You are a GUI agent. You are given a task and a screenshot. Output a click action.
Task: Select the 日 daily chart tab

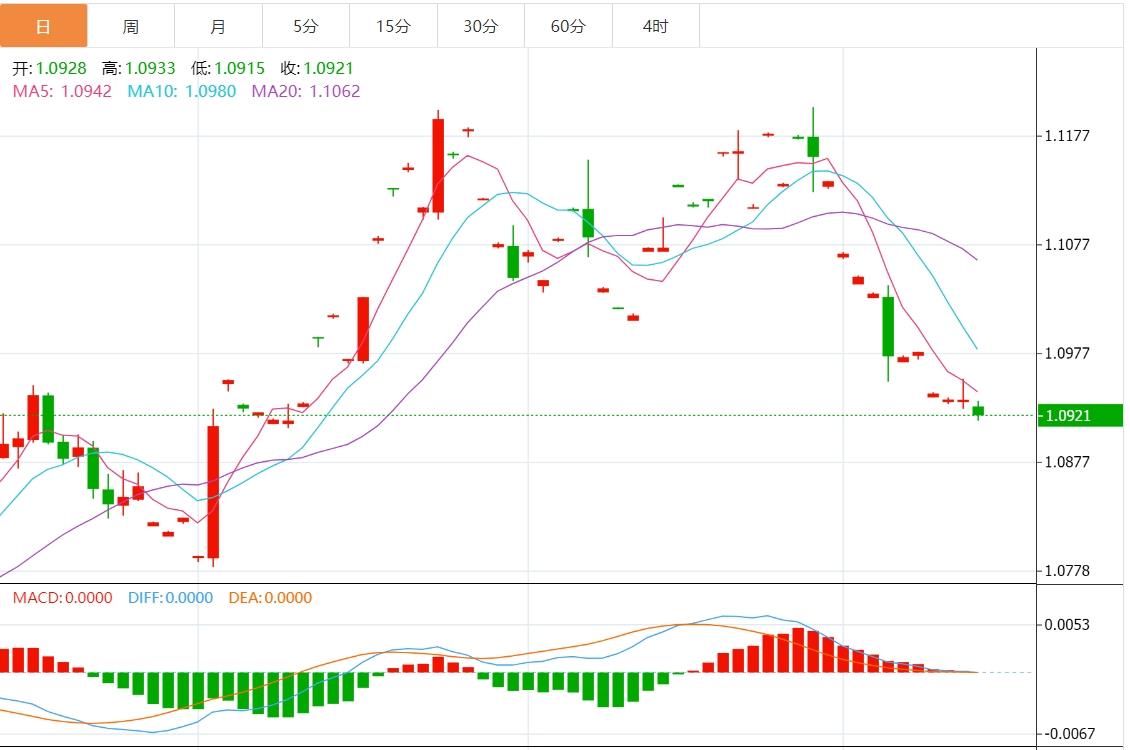tap(43, 26)
